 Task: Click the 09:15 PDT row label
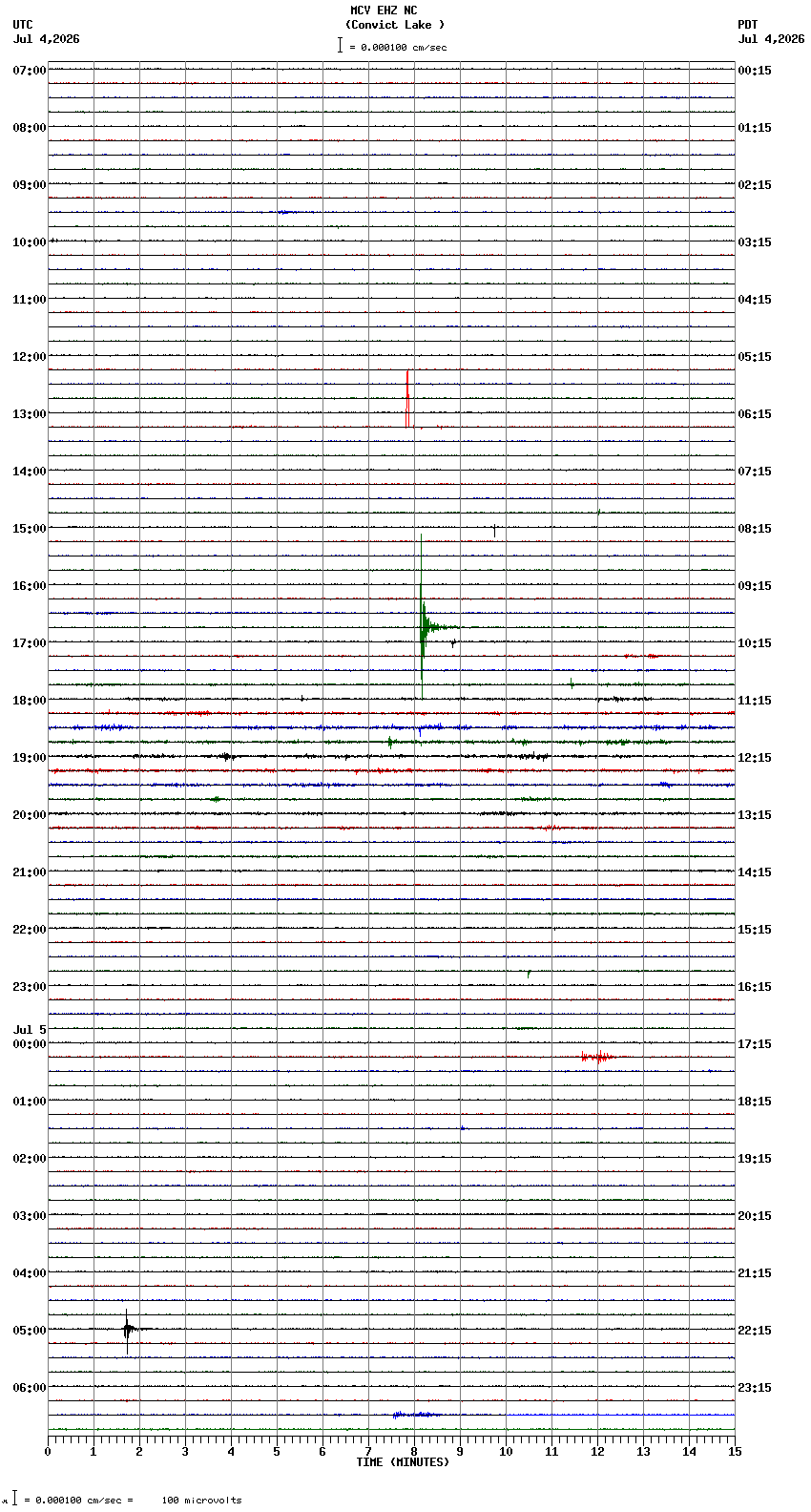tap(755, 586)
